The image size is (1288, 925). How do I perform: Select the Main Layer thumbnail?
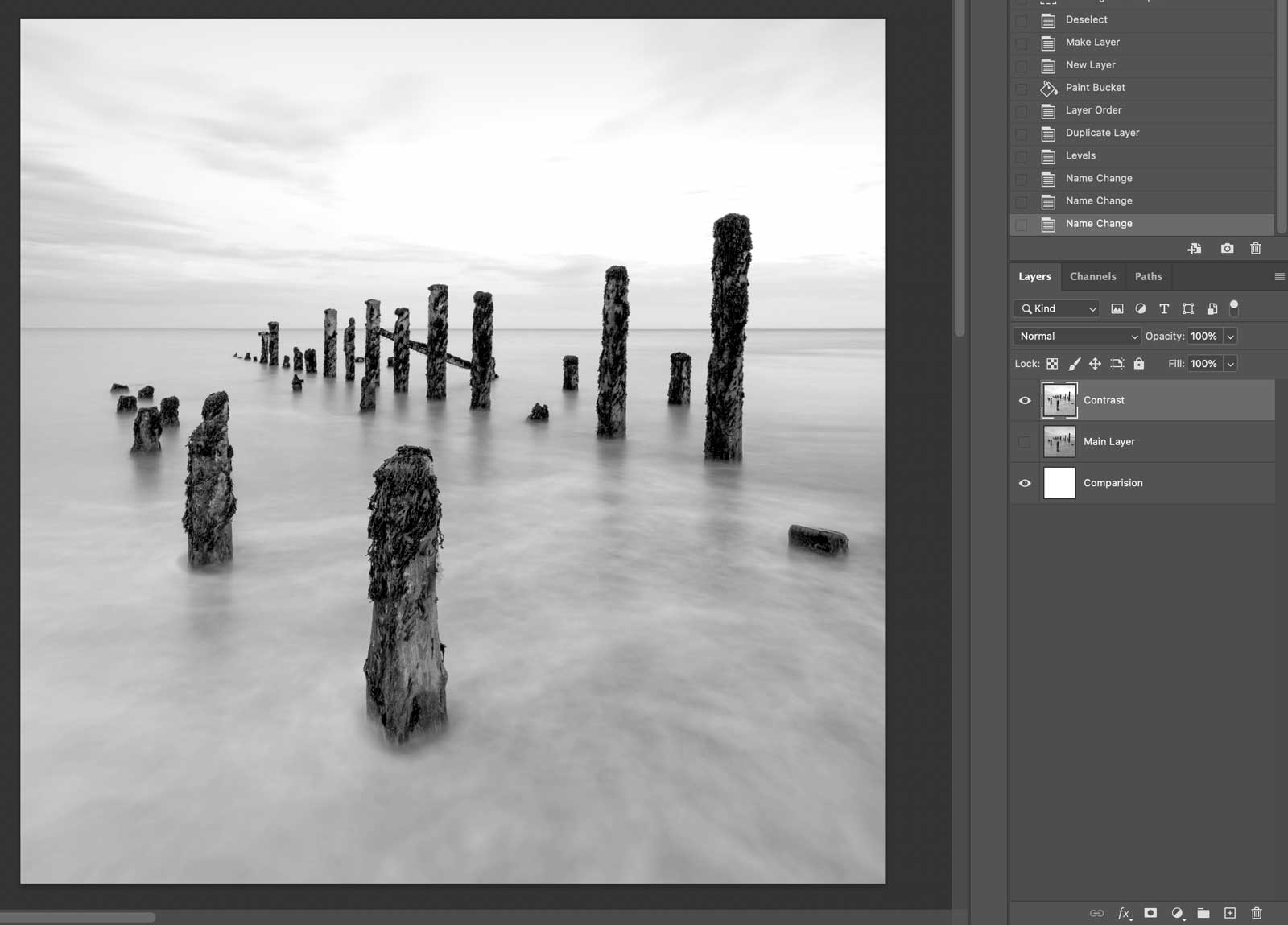[1059, 442]
